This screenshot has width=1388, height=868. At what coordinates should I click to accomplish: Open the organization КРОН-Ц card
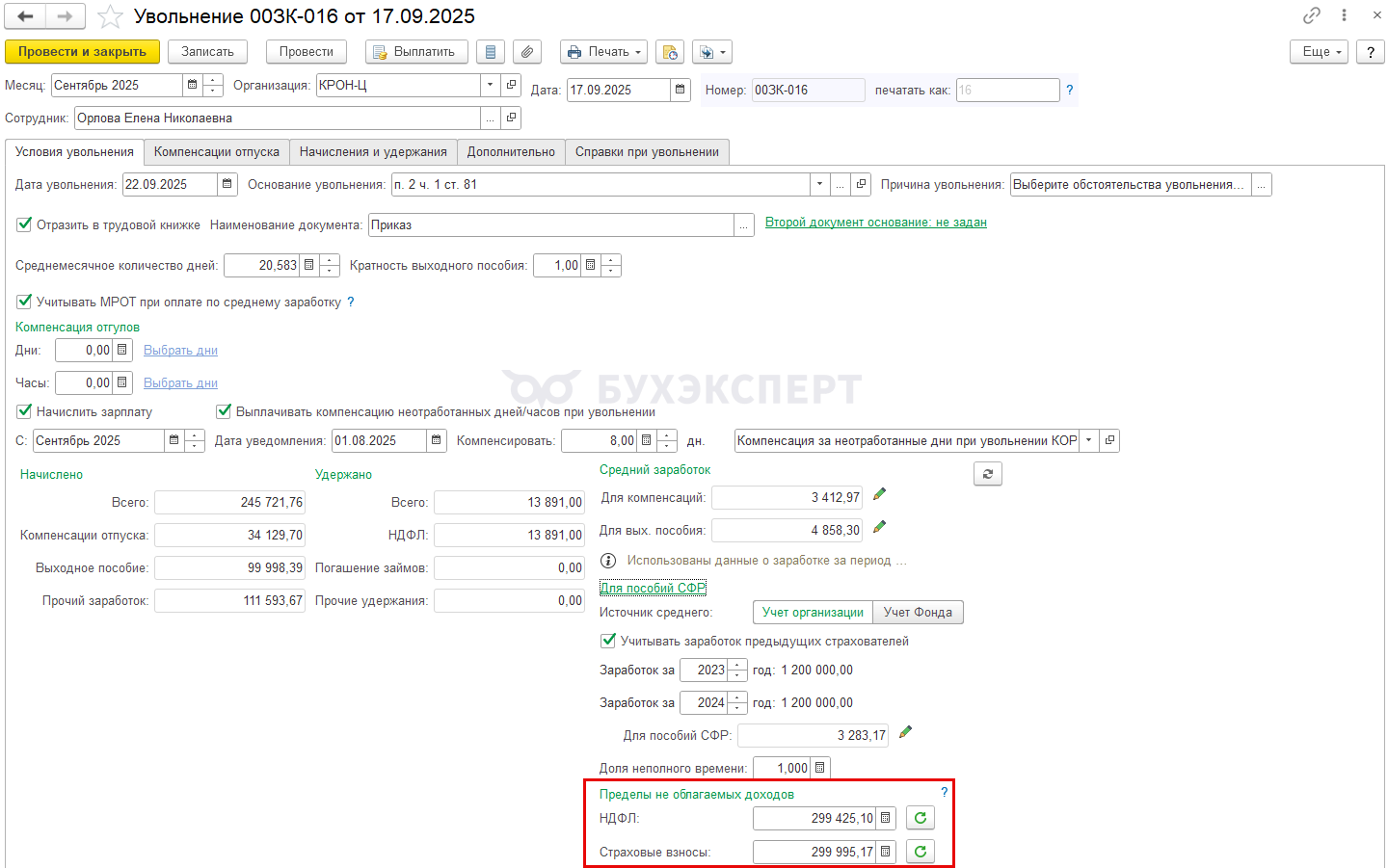coord(512,85)
